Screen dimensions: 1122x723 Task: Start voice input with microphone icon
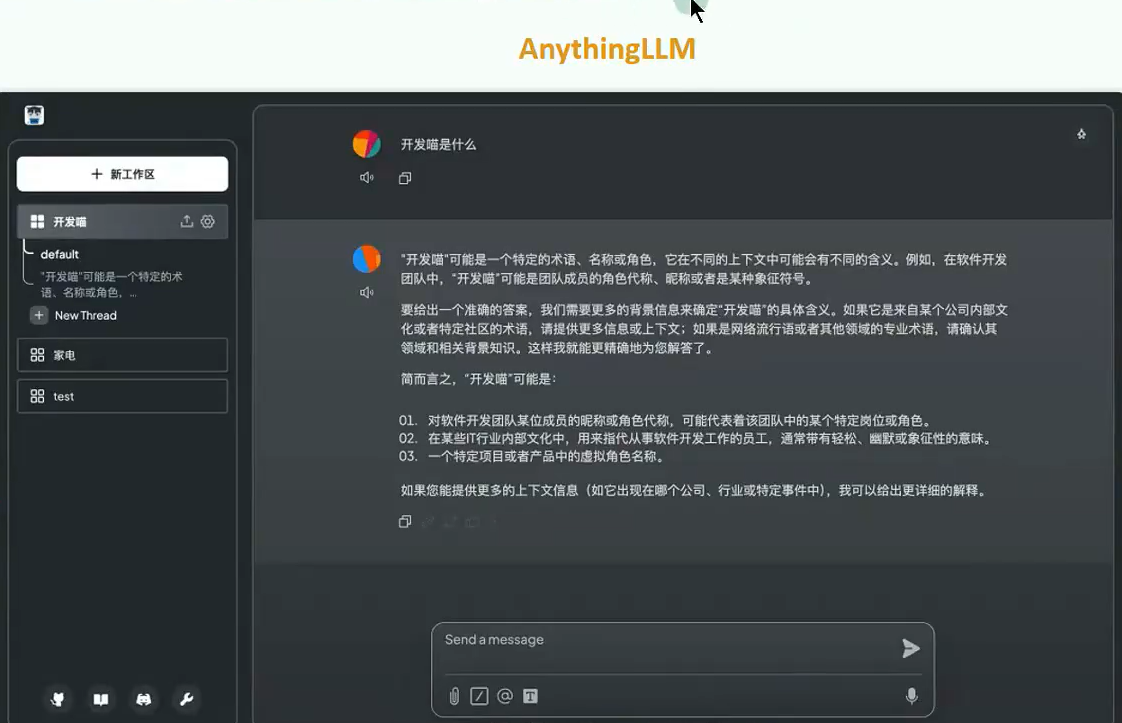[912, 696]
